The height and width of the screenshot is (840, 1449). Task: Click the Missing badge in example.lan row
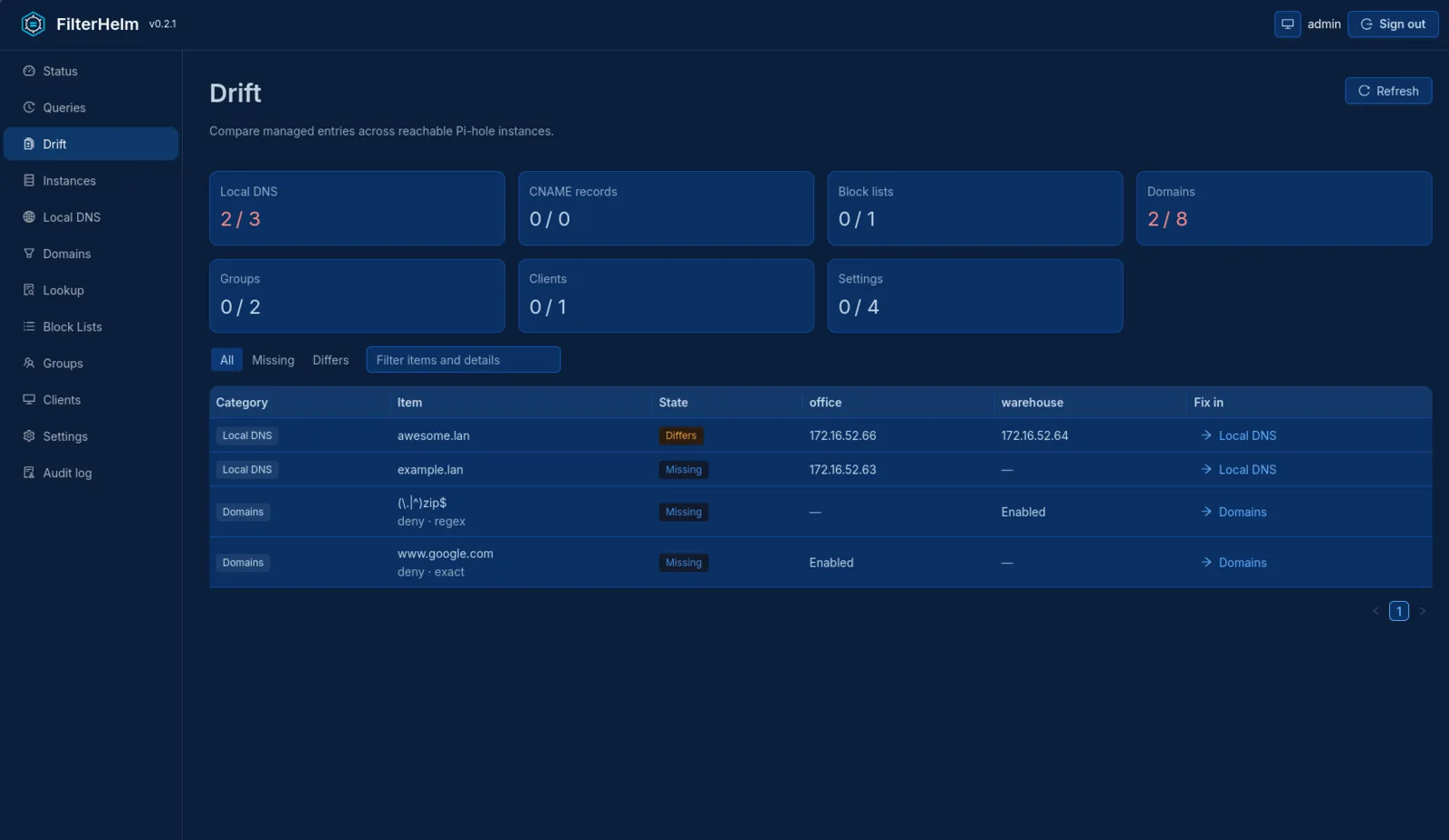click(x=684, y=470)
